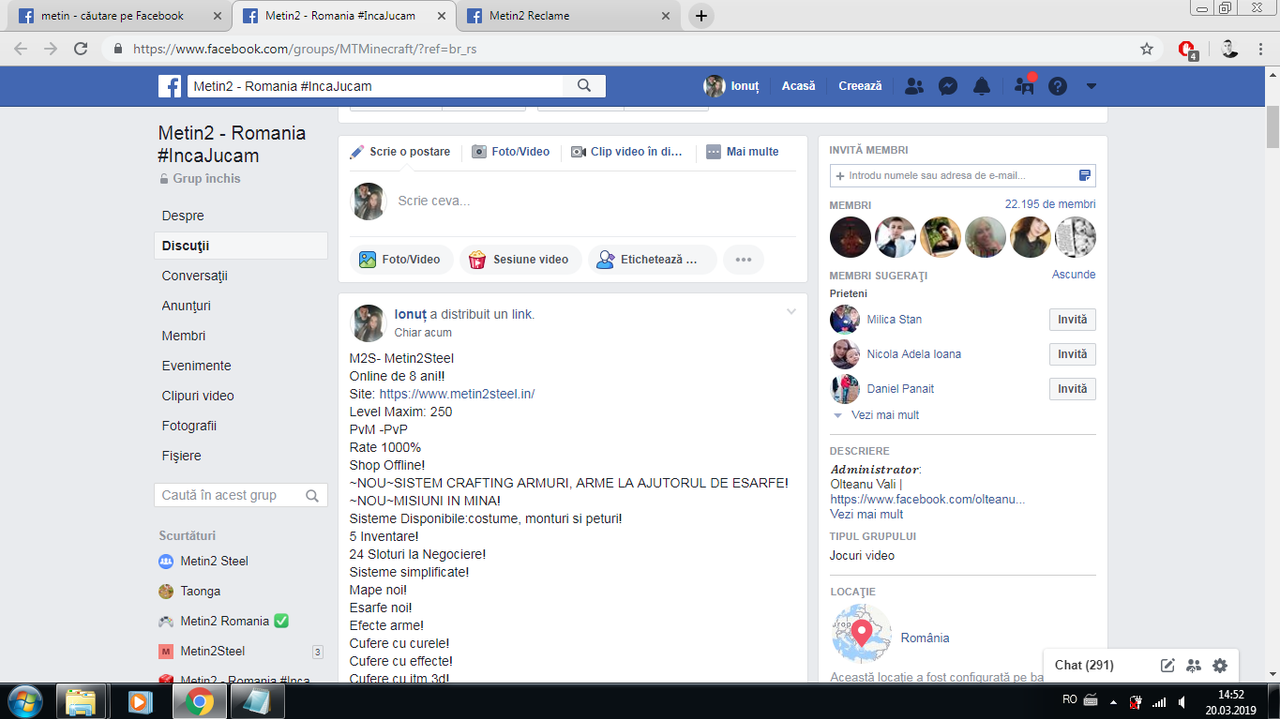The width and height of the screenshot is (1280, 719).
Task: Click Ionuț profile picture in header
Action: 714,86
